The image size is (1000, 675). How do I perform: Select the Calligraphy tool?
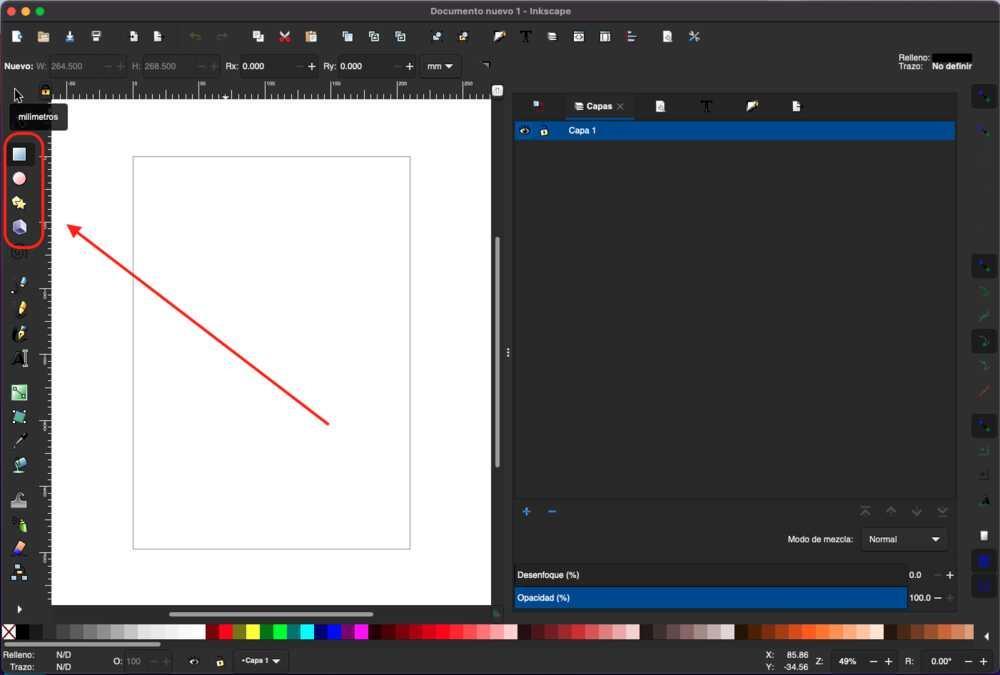point(20,333)
